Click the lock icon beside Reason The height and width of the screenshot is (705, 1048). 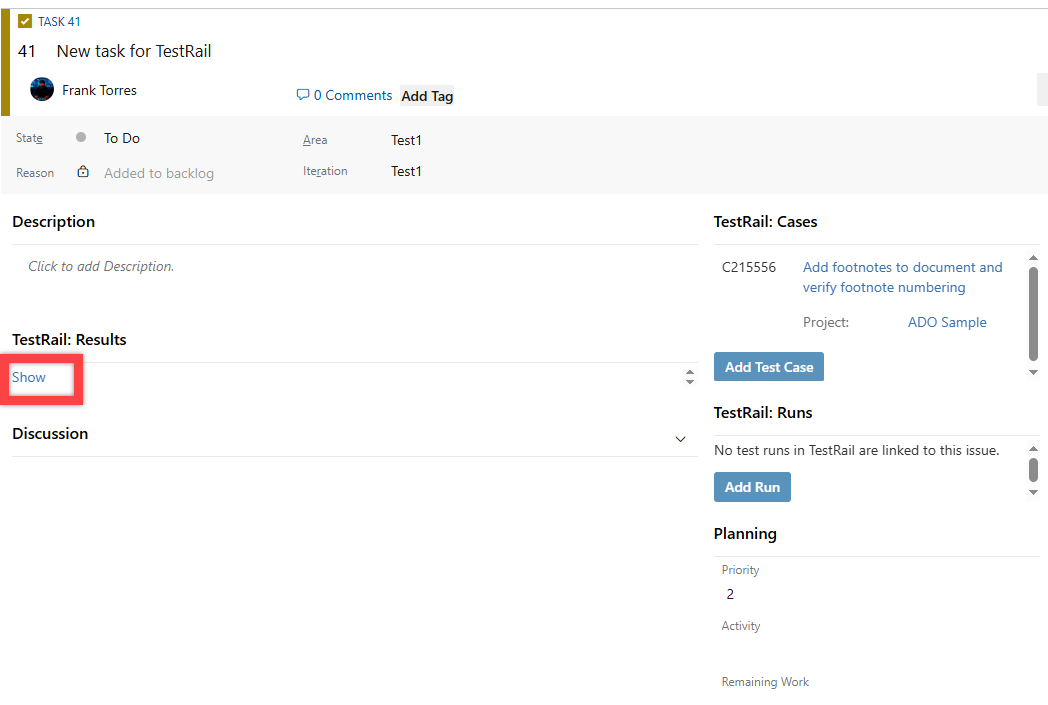tap(83, 172)
